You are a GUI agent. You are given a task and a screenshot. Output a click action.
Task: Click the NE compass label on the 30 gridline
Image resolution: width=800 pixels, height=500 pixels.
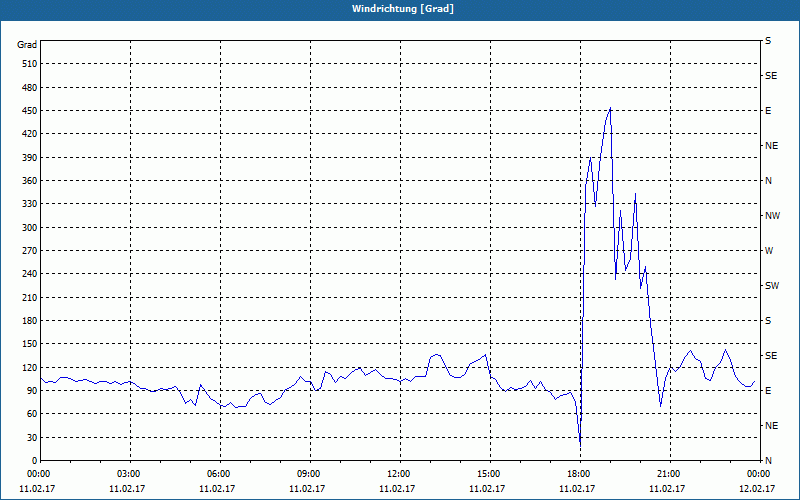[x=771, y=426]
